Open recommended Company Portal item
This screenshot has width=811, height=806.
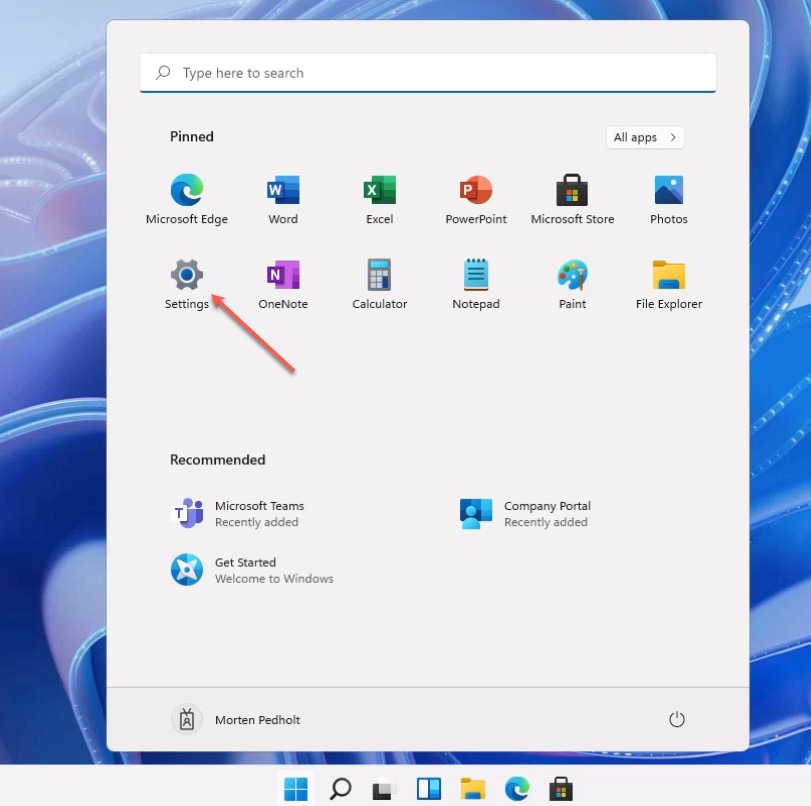(x=525, y=513)
